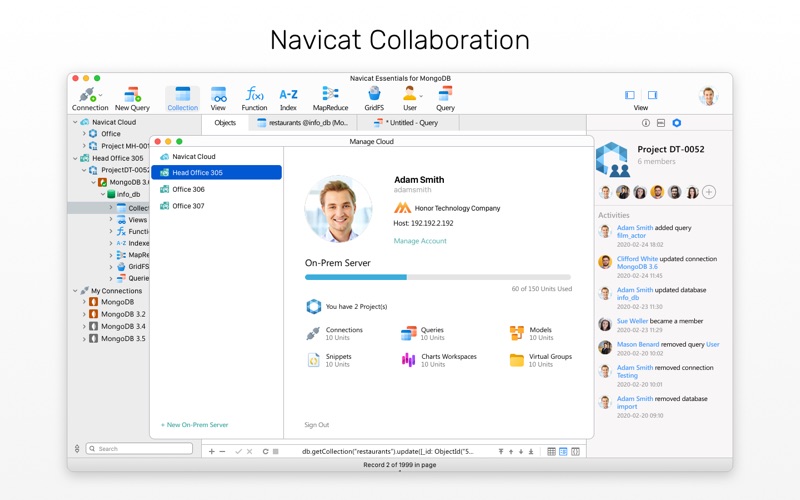
Task: Expand the Office project node
Action: [x=84, y=134]
